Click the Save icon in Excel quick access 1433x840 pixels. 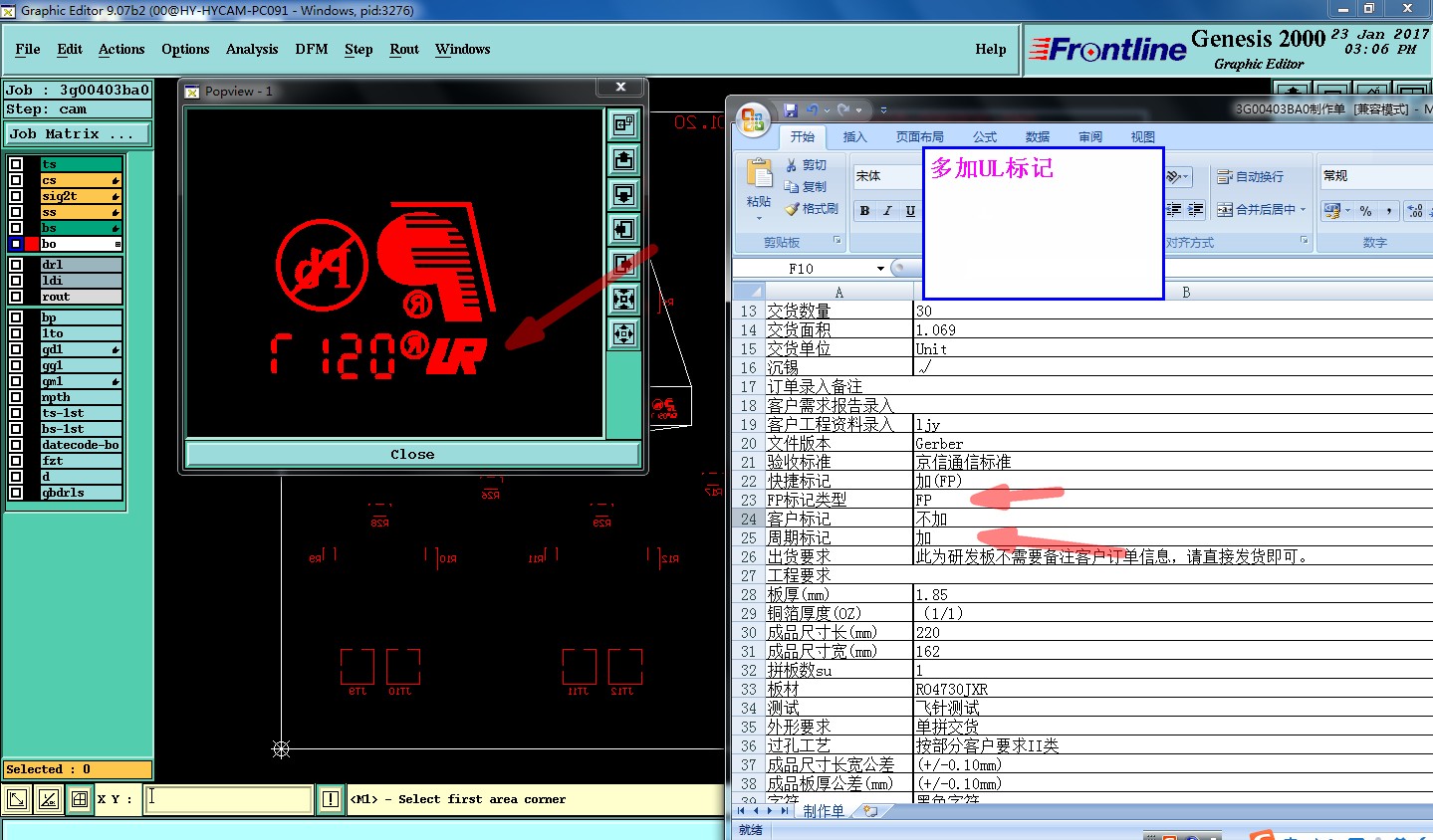click(x=791, y=110)
